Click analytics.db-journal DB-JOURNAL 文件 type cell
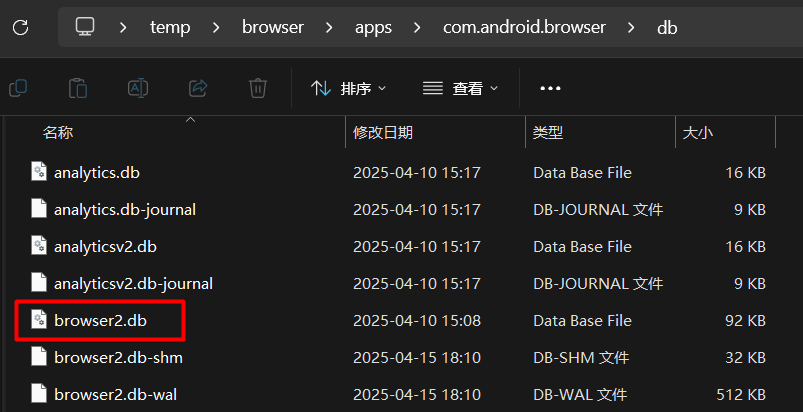Screen dimensions: 803x412 (598, 210)
